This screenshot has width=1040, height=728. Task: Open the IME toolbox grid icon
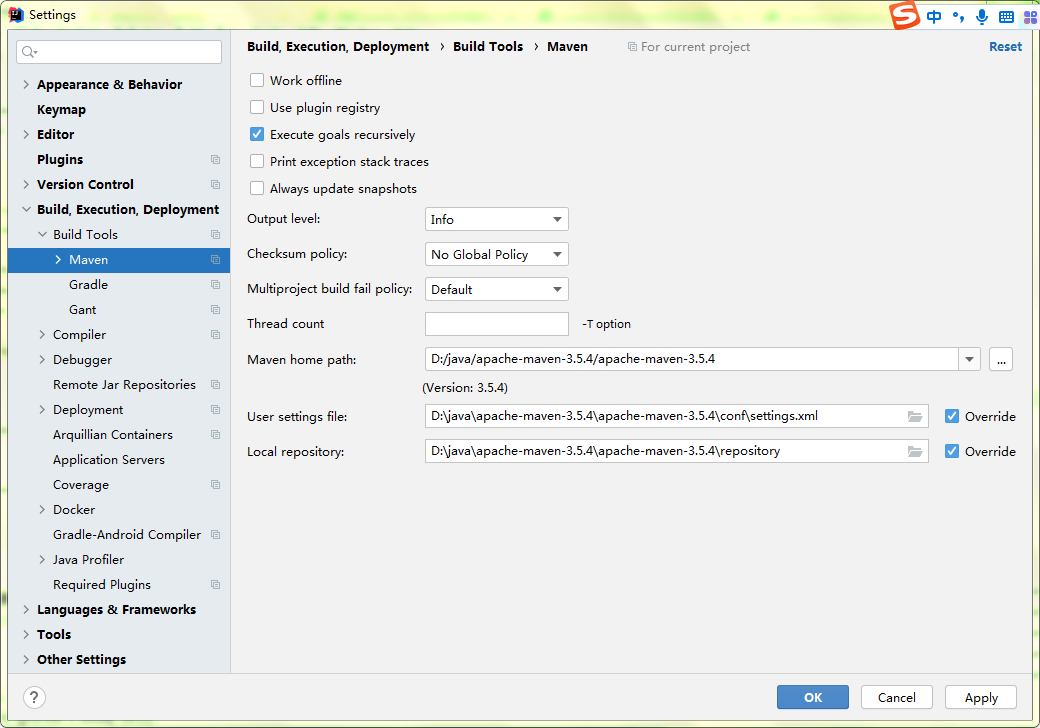(x=1031, y=17)
